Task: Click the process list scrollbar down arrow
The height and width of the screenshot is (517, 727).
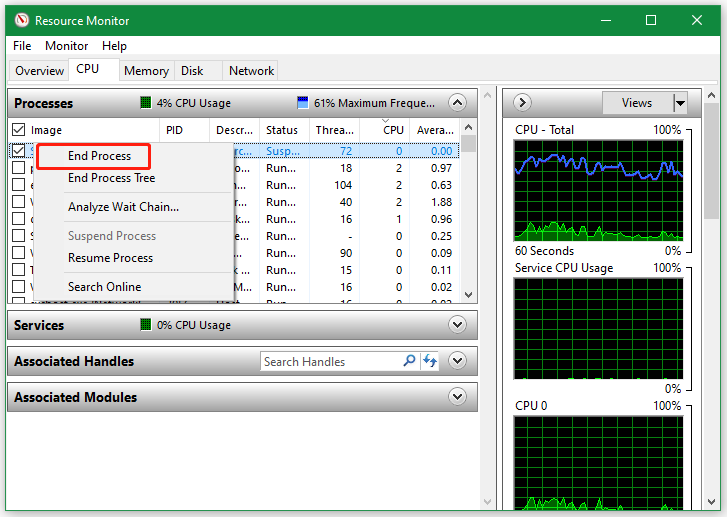Action: pyautogui.click(x=468, y=295)
